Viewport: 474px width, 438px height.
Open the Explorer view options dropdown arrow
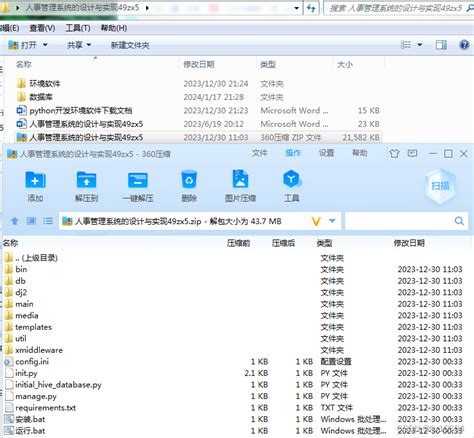tap(420, 45)
